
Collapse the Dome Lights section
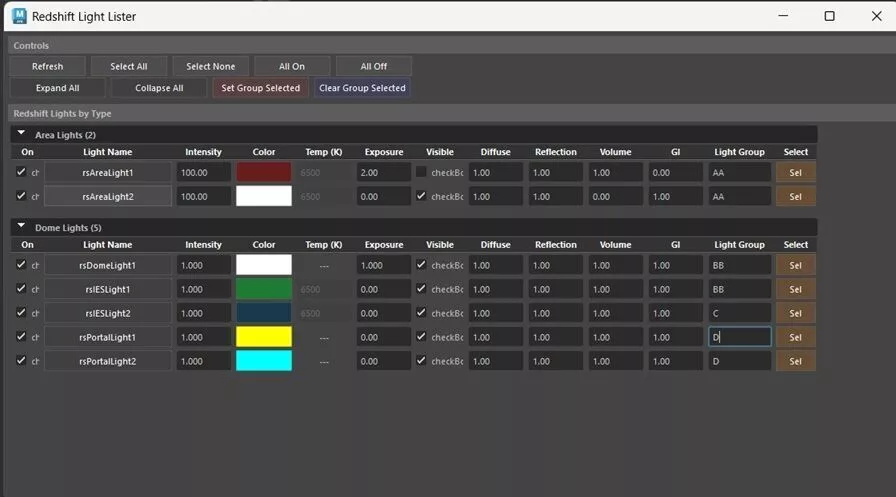tap(21, 226)
